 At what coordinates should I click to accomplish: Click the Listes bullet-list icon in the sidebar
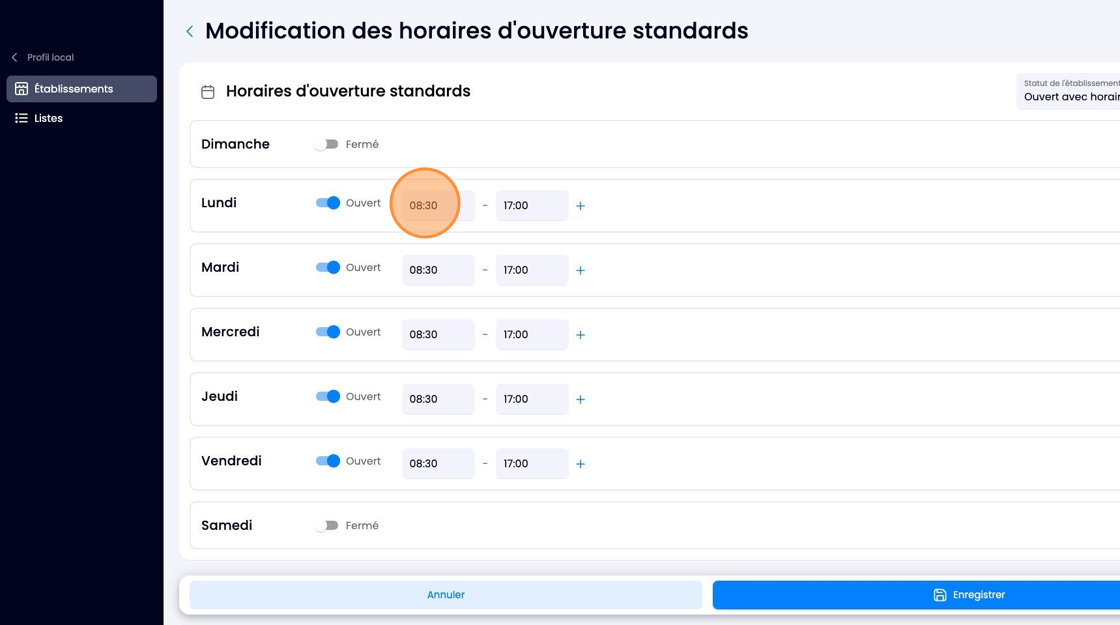(x=21, y=118)
